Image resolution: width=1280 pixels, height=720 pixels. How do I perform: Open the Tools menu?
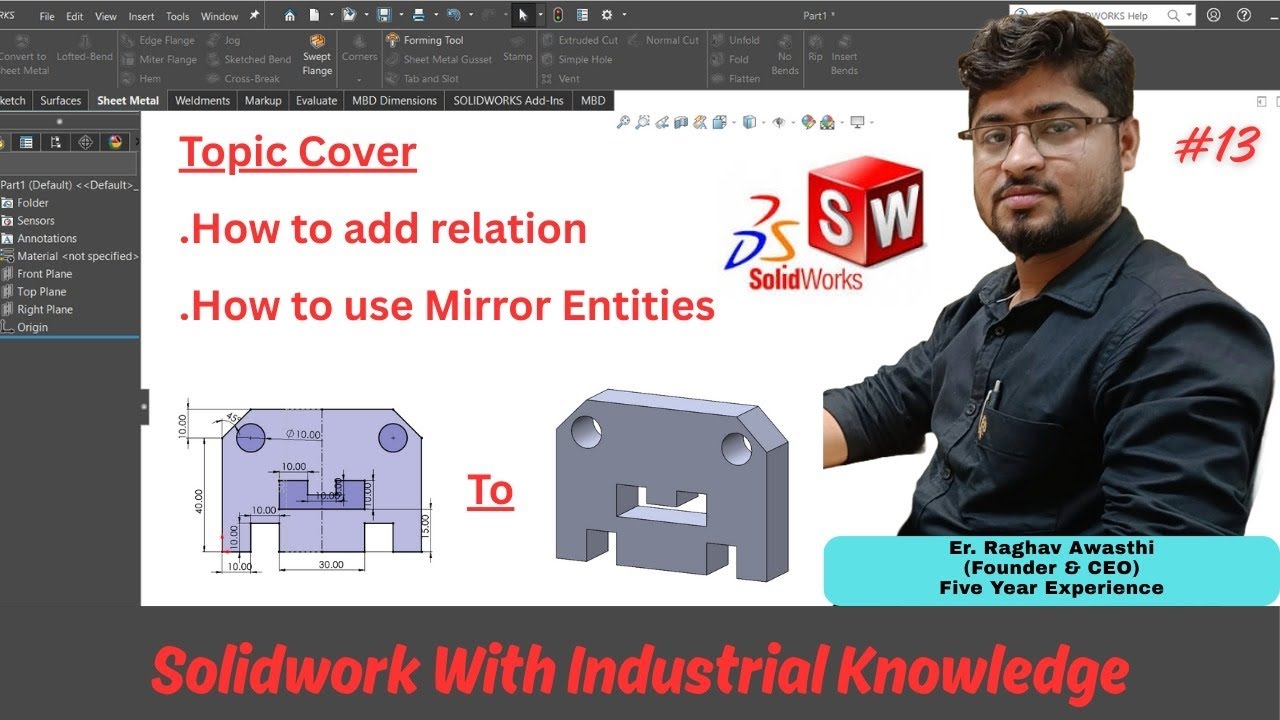[177, 16]
